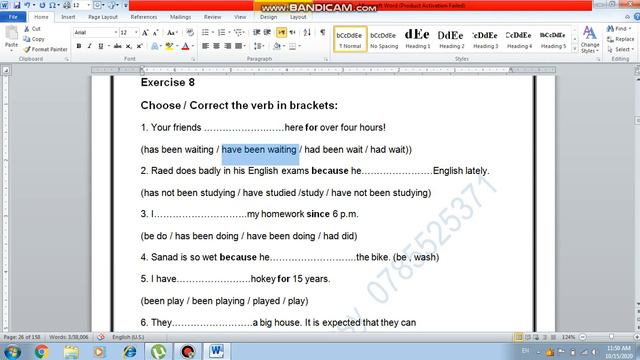The height and width of the screenshot is (360, 640).
Task: Open Google Chrome from the taskbar
Action: coord(42,351)
